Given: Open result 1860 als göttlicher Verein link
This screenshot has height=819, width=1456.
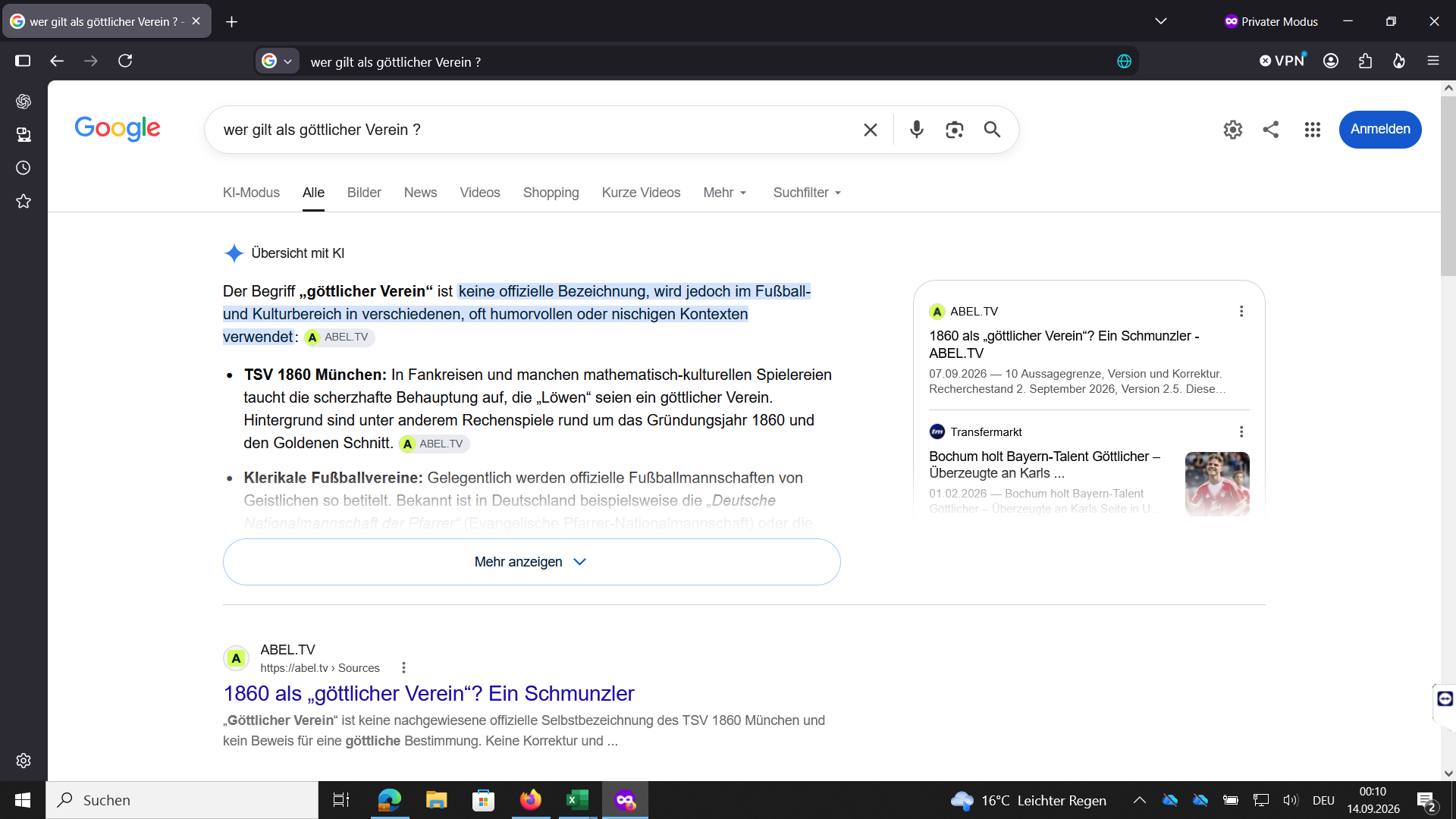Looking at the screenshot, I should [x=428, y=693].
